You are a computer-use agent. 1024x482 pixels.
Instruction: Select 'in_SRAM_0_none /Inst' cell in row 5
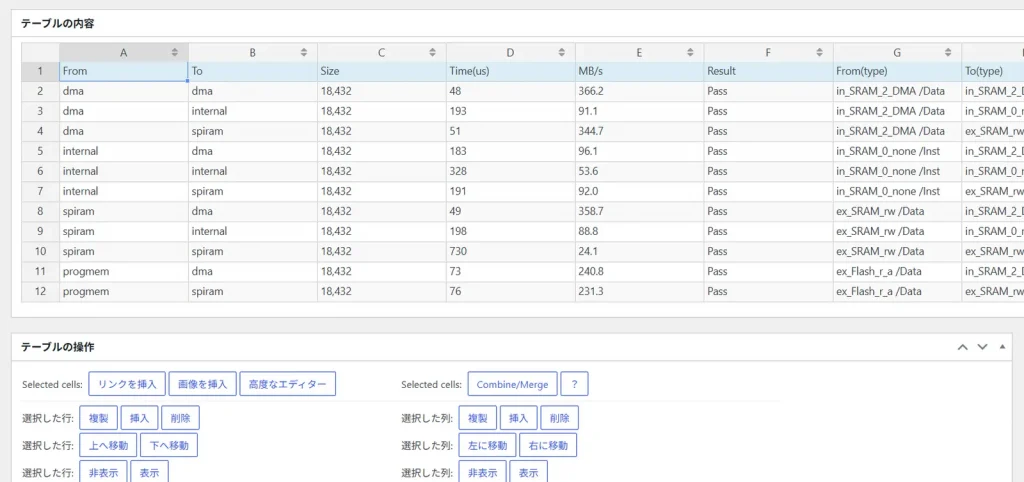[x=897, y=152]
